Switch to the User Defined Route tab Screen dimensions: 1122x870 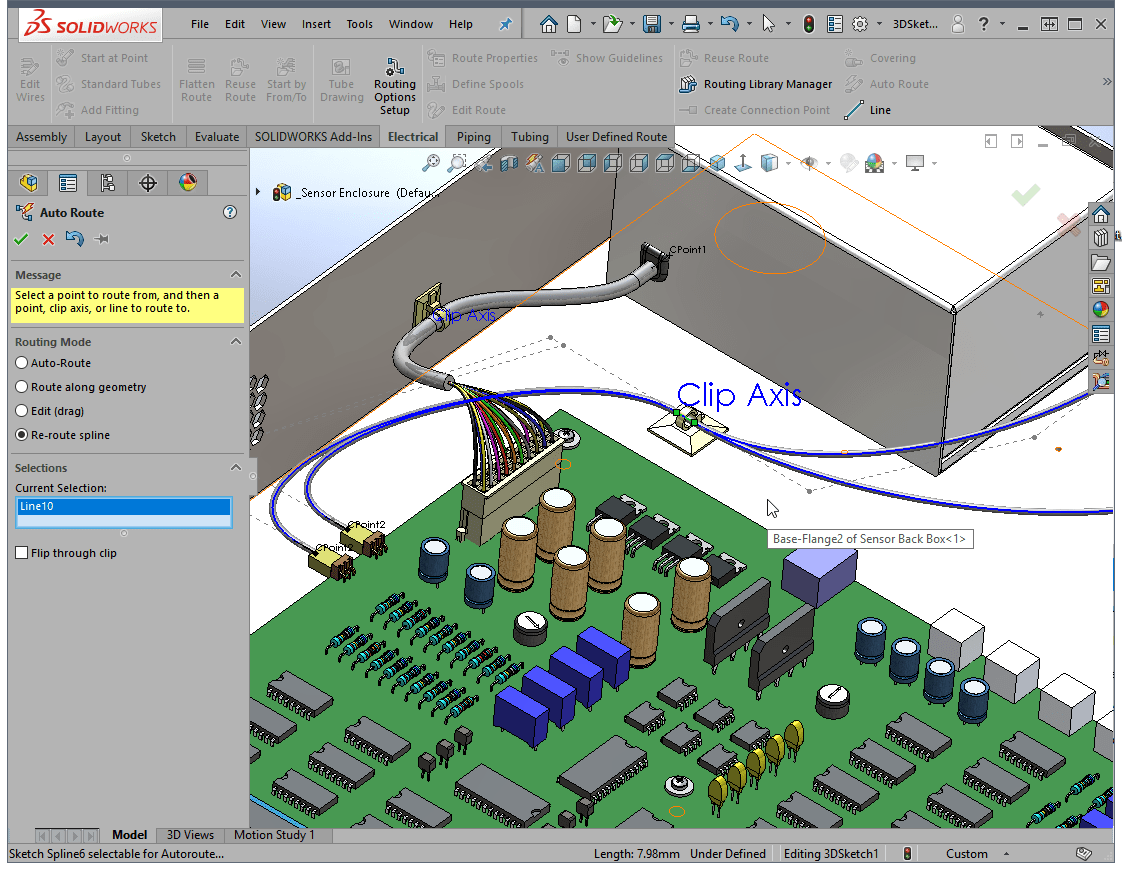(x=616, y=137)
